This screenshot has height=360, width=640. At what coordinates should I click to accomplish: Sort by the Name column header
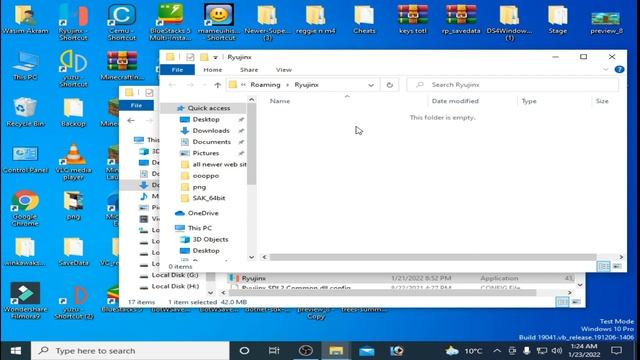click(280, 101)
